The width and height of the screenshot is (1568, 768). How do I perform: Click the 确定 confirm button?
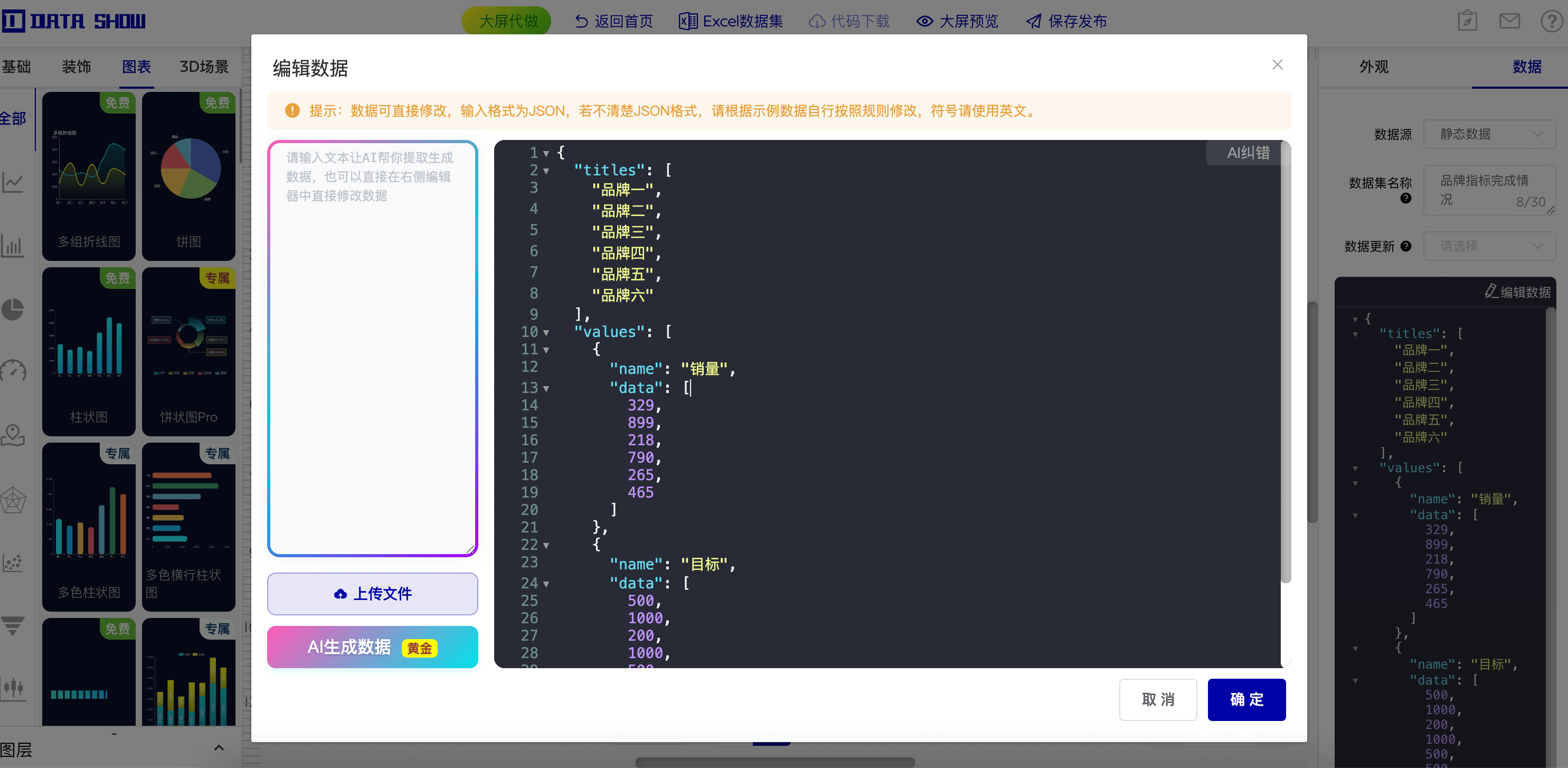click(x=1246, y=699)
